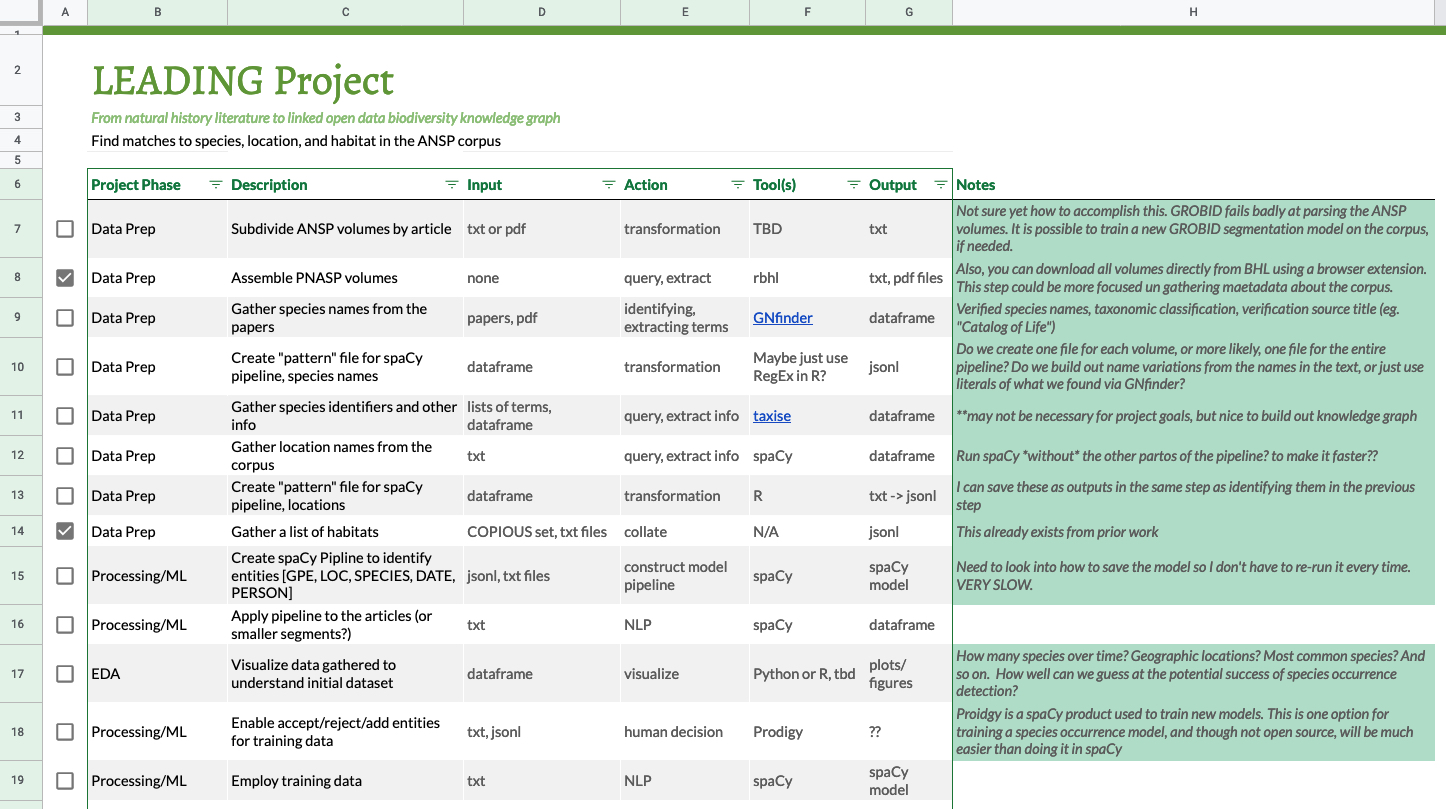The height and width of the screenshot is (809, 1446).
Task: Check the Subdivide ANSP volumes task checkbox
Action: click(x=65, y=229)
